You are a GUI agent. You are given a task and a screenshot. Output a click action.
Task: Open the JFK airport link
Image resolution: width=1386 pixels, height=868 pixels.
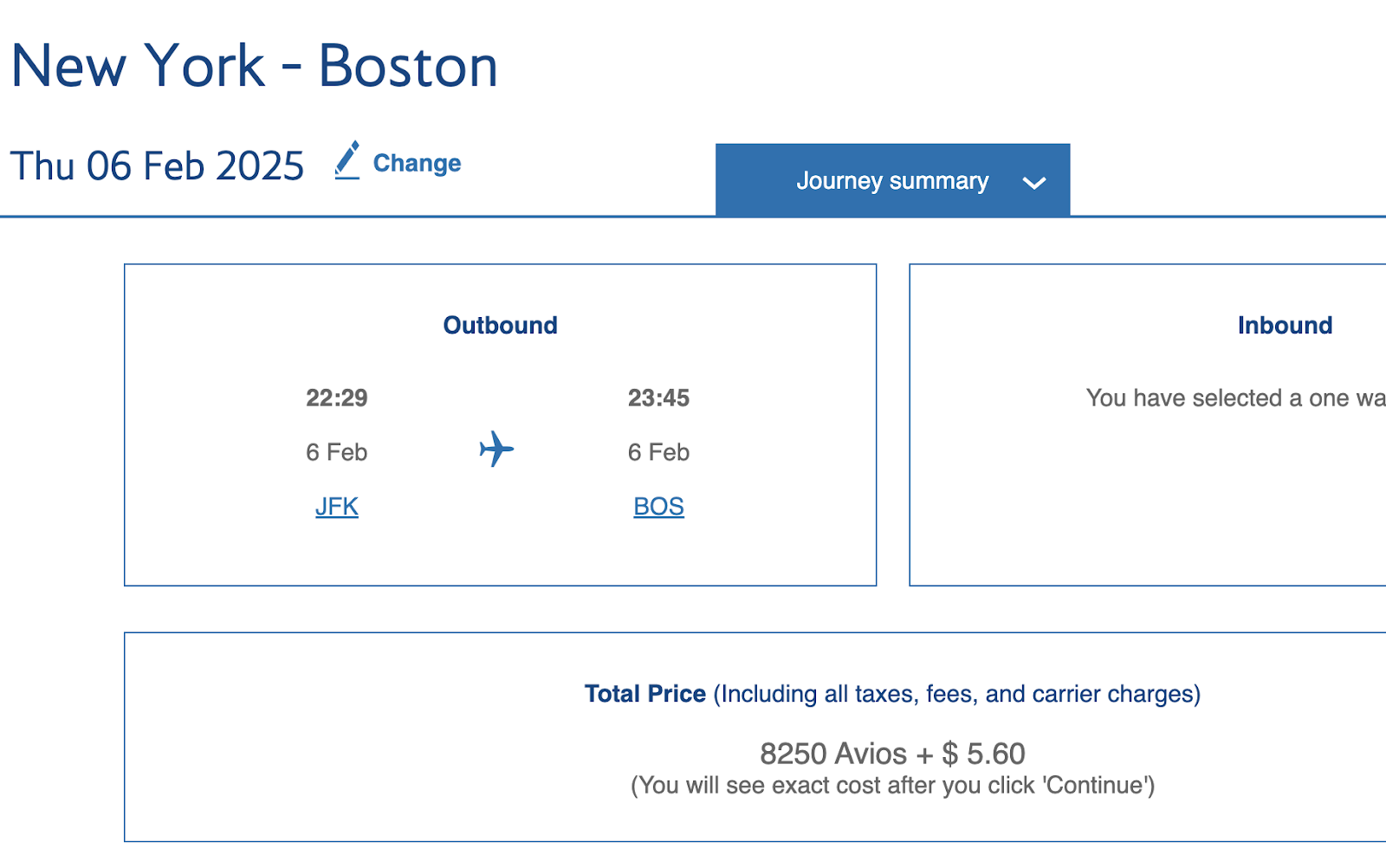337,506
